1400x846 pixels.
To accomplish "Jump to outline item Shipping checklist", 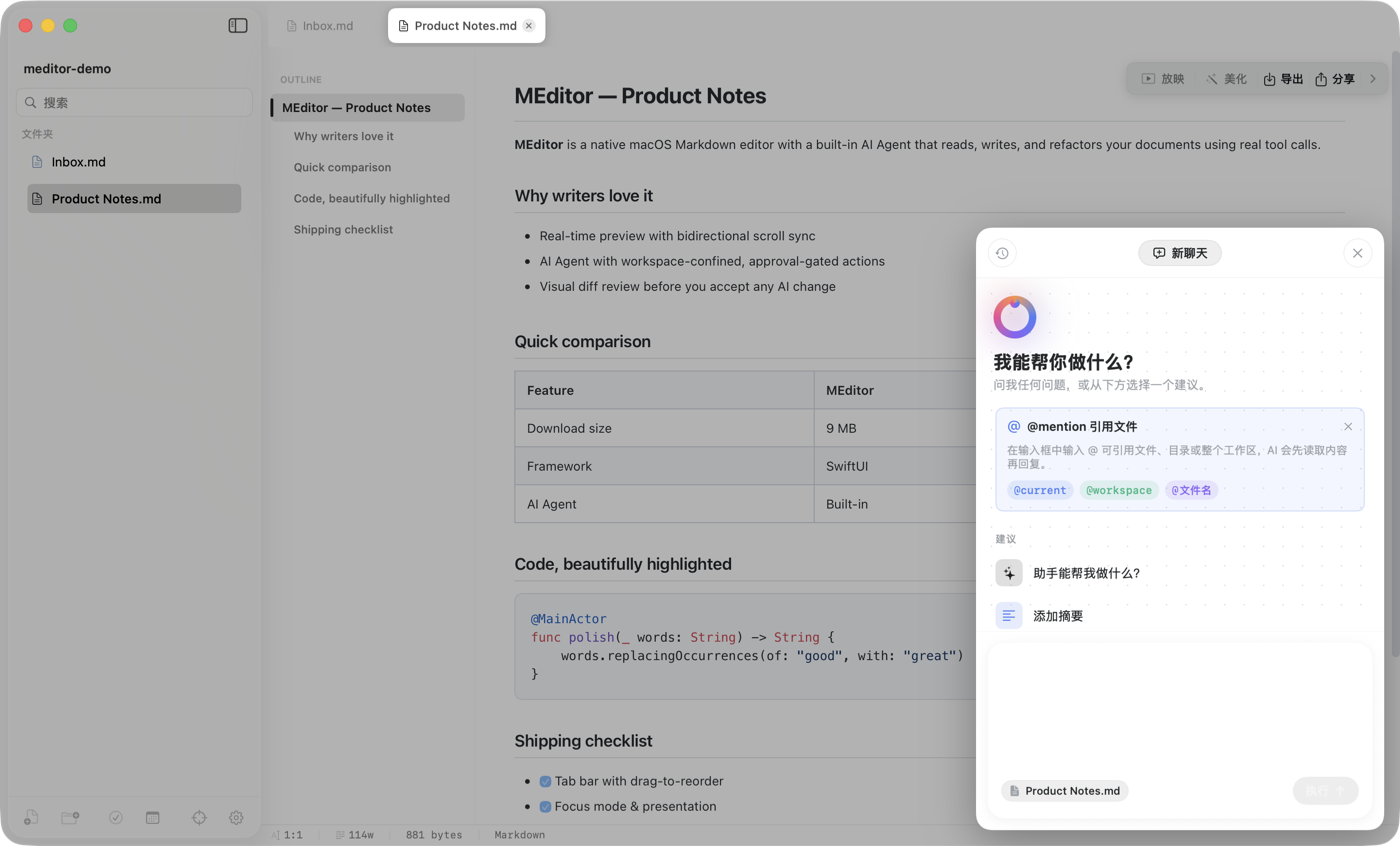I will click(343, 229).
